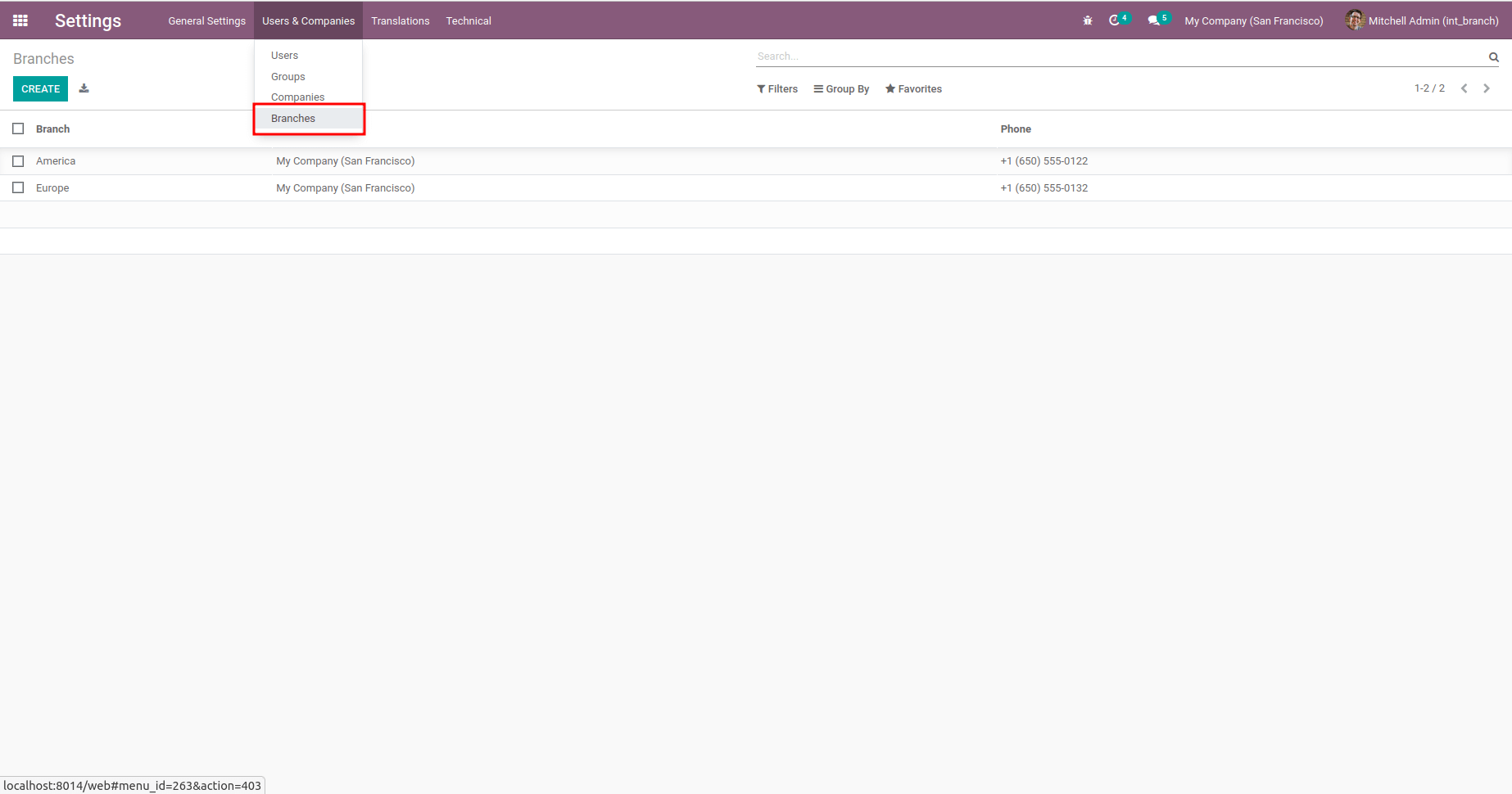Go to previous page arrow

click(1464, 88)
